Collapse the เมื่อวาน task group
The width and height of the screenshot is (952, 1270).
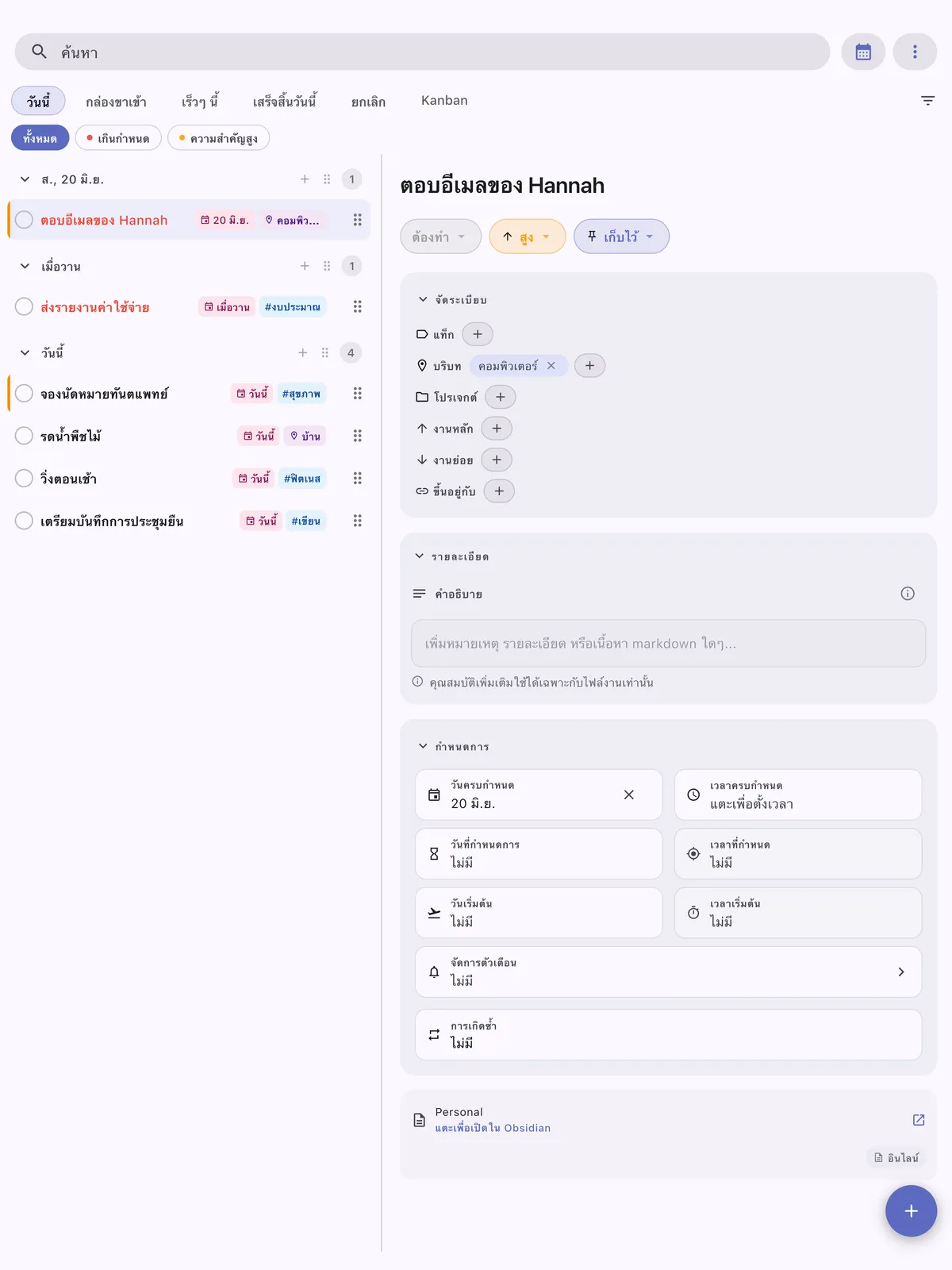coord(25,266)
